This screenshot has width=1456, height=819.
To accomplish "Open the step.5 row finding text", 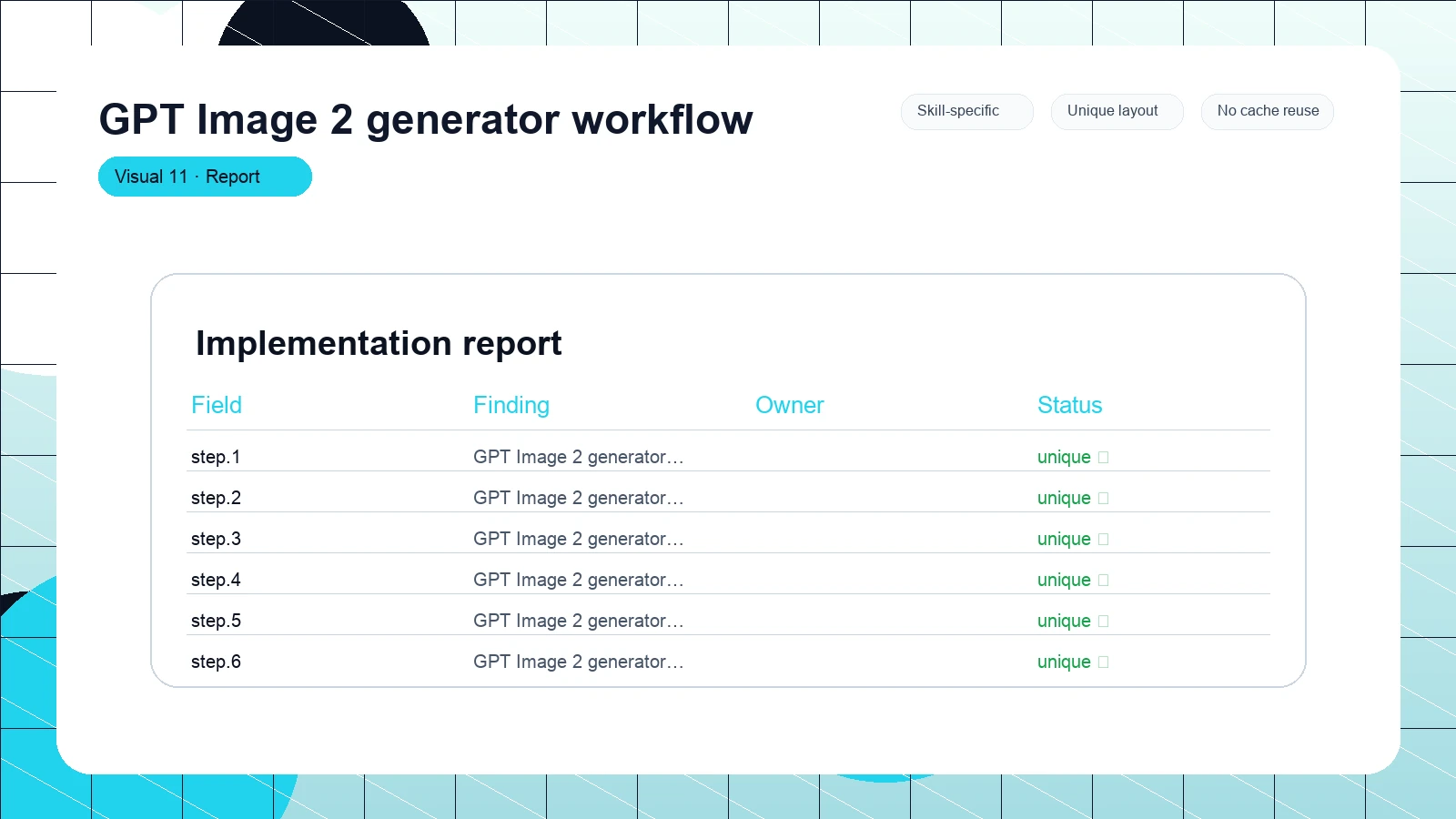I will coord(579,621).
